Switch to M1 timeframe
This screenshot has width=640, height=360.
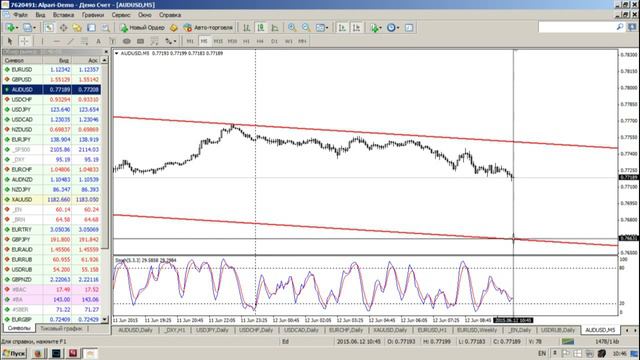pyautogui.click(x=190, y=41)
